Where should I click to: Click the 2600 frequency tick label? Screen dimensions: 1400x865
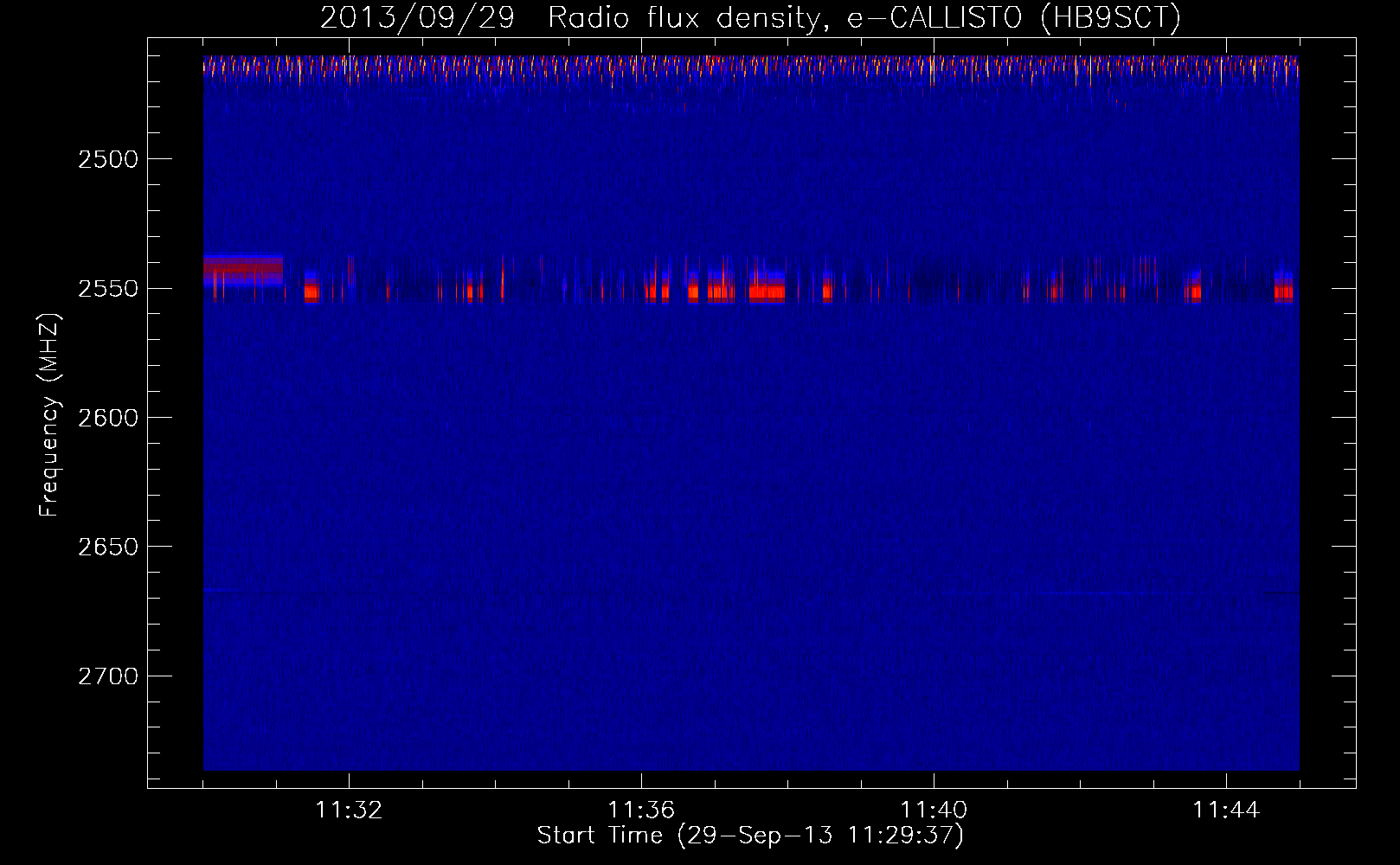(108, 418)
